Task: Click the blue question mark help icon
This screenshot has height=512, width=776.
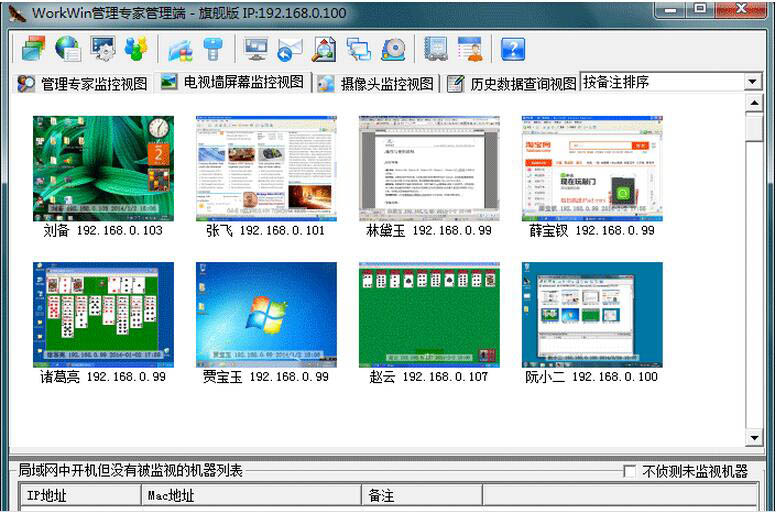Action: tap(512, 49)
